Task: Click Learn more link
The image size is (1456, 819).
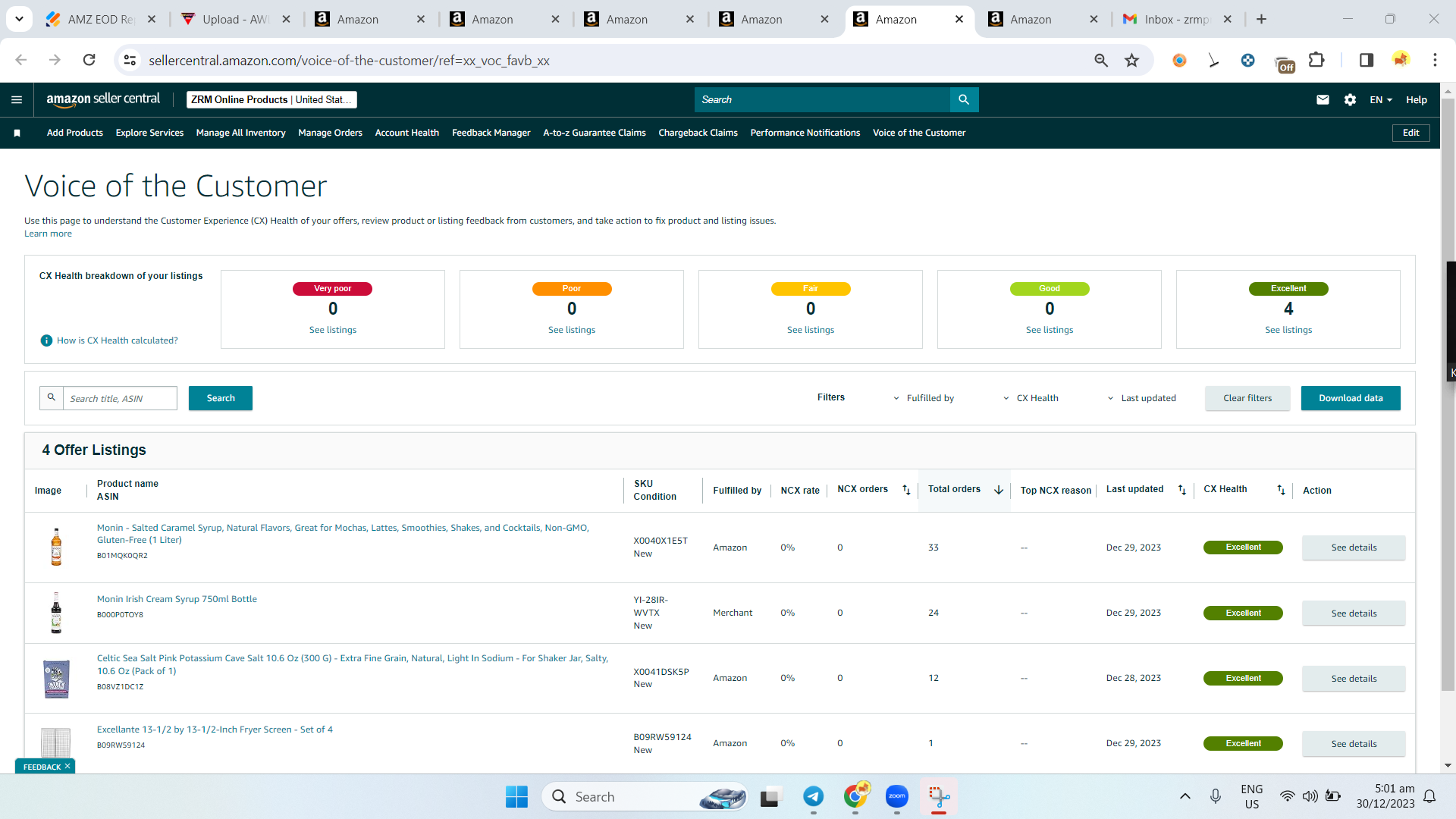Action: point(48,234)
